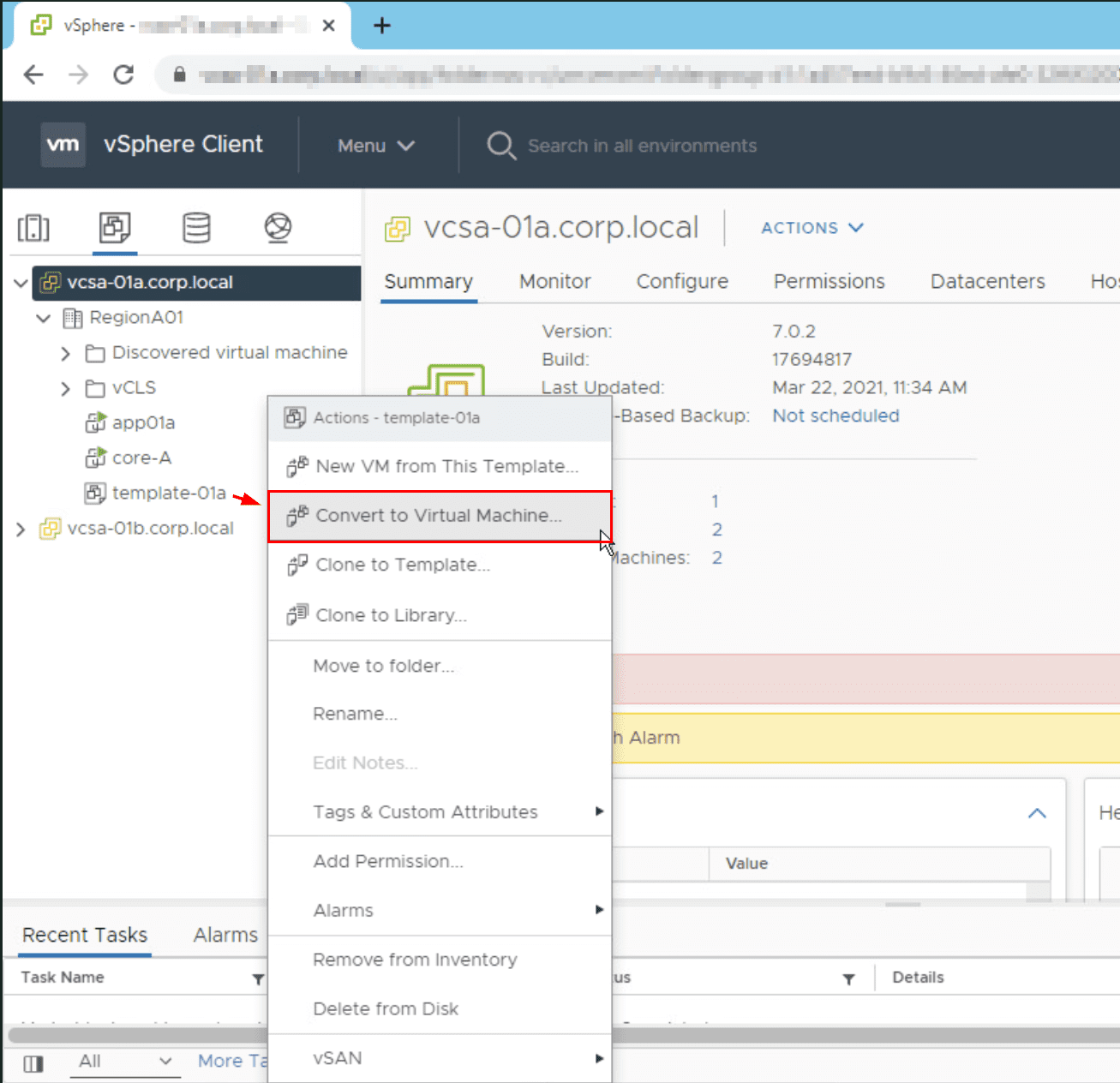Collapse the RegionA01 datacenter node

click(44, 318)
